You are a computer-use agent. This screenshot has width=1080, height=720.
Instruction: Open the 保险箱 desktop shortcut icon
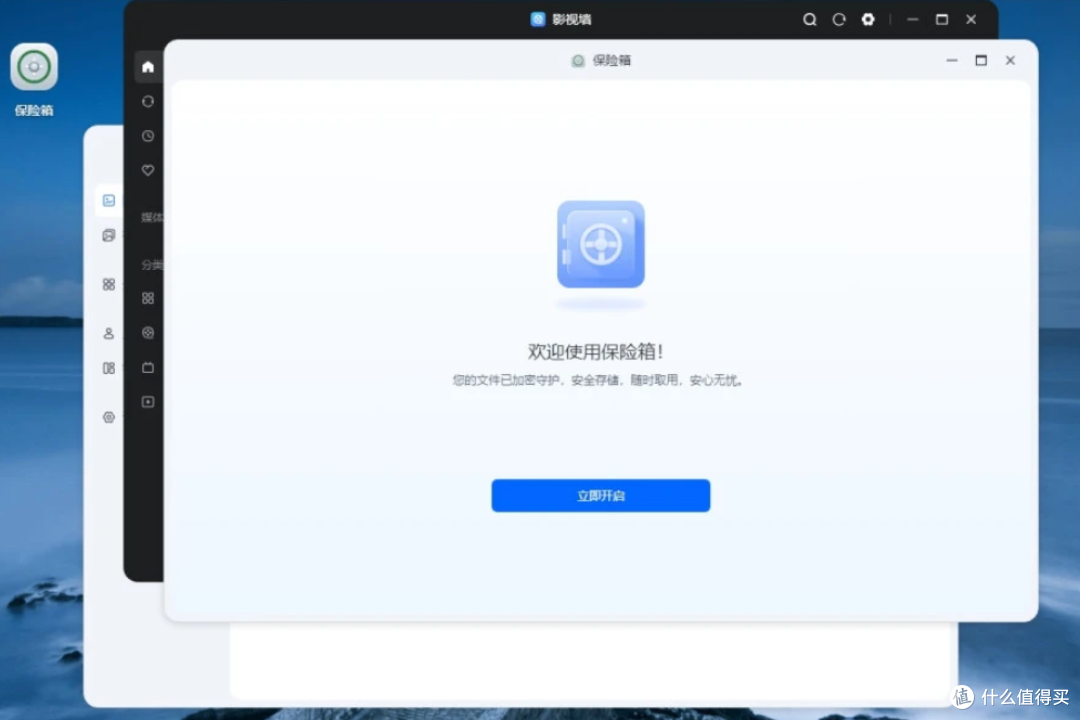coord(34,67)
